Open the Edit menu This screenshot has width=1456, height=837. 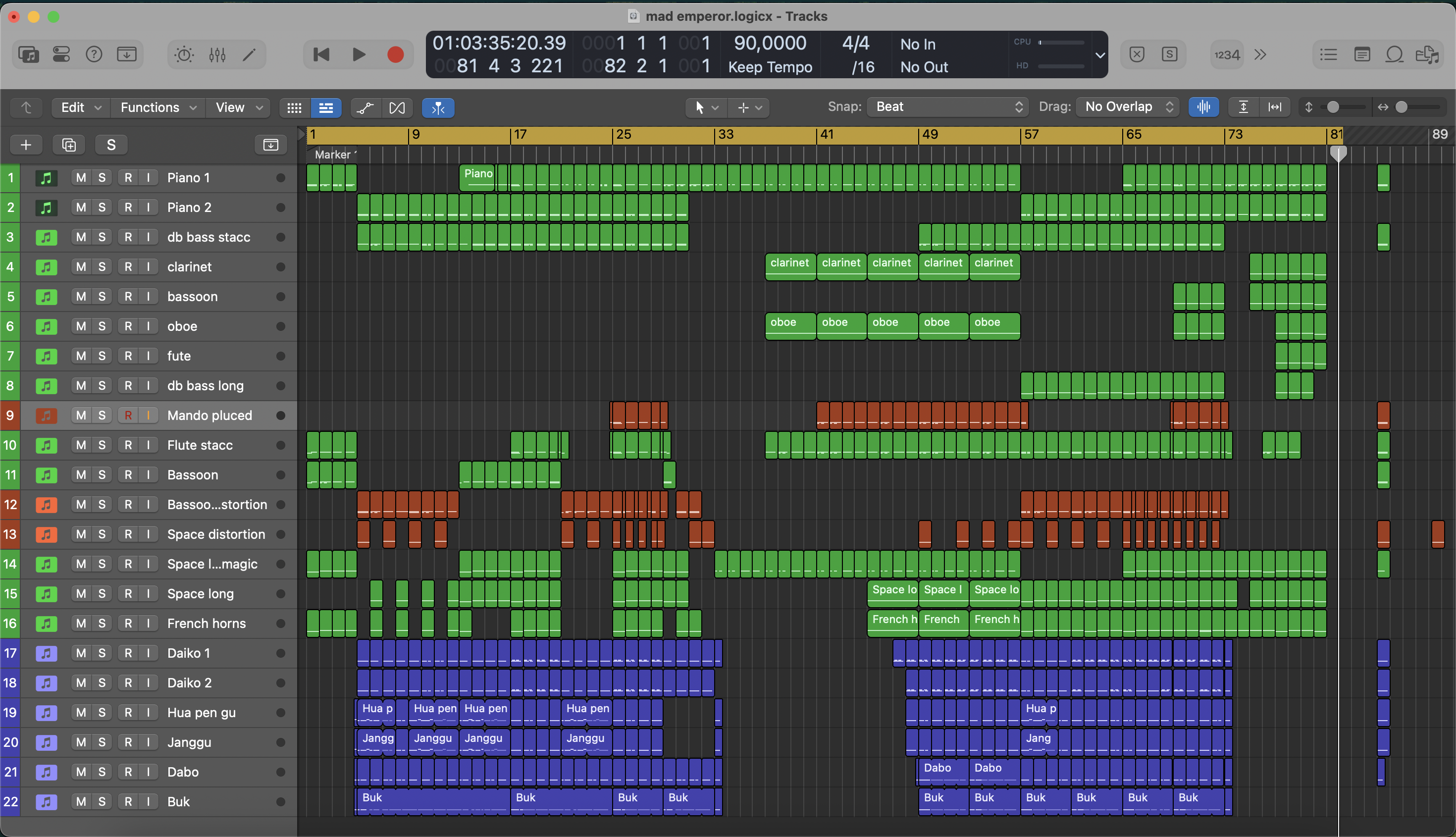point(80,107)
